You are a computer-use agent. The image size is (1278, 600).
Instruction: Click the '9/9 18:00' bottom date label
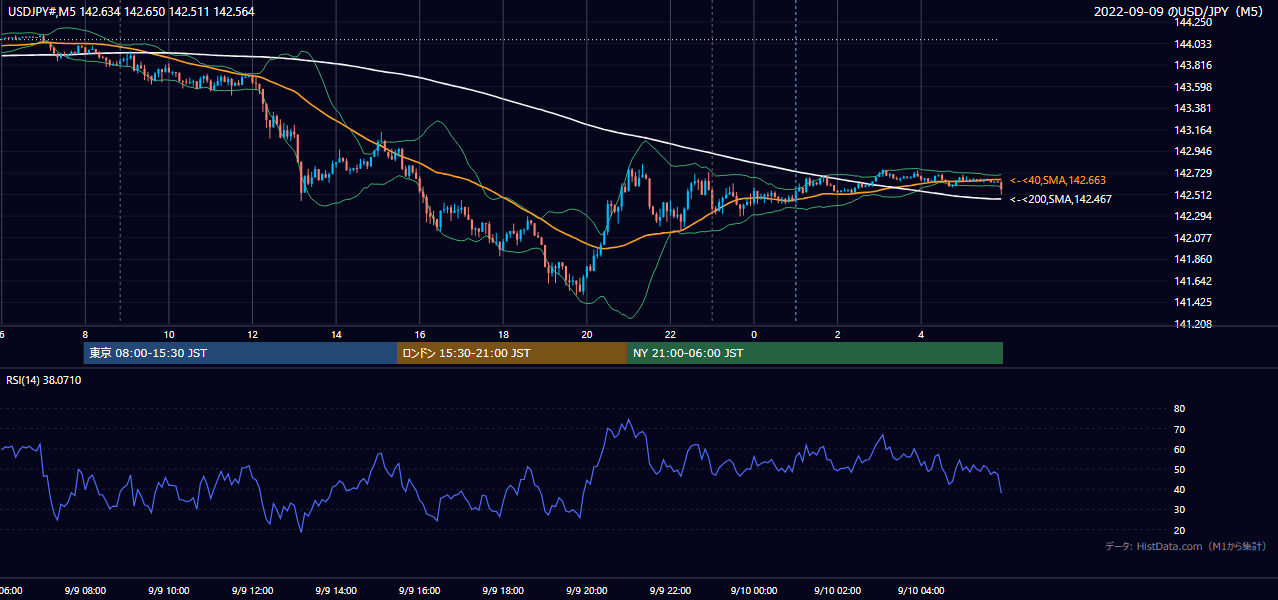503,590
